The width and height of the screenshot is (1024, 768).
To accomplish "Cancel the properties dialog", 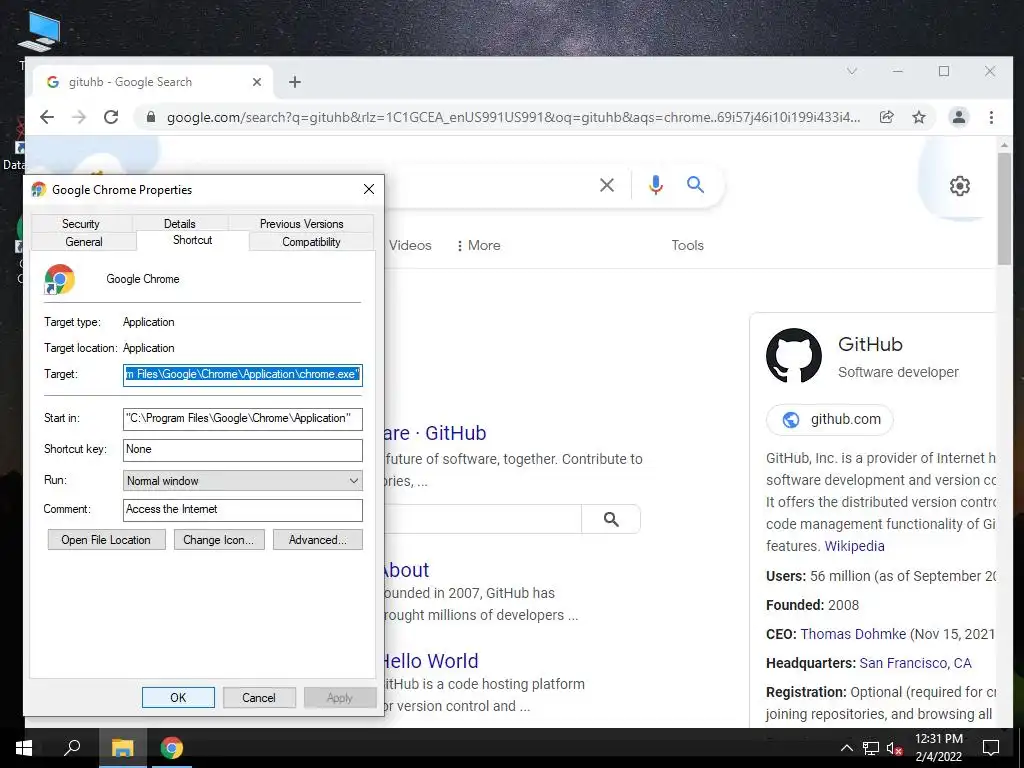I will coord(259,697).
